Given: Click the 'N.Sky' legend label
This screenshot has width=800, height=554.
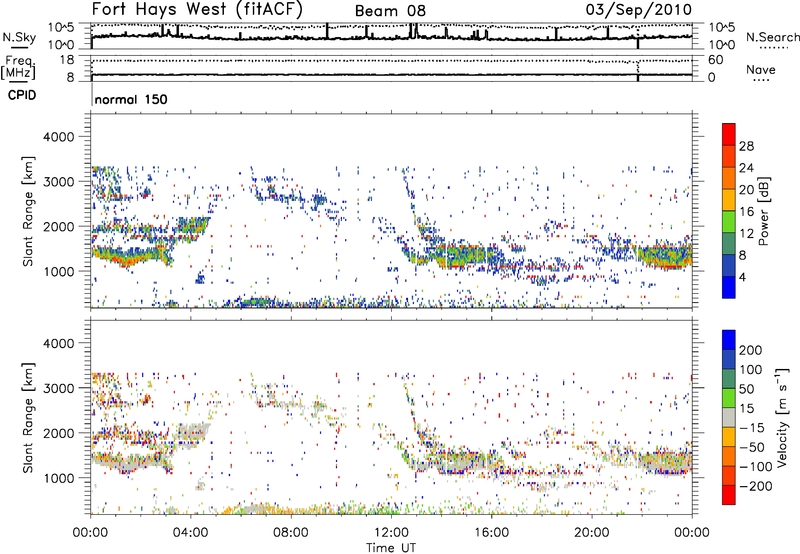Looking at the screenshot, I should point(19,37).
